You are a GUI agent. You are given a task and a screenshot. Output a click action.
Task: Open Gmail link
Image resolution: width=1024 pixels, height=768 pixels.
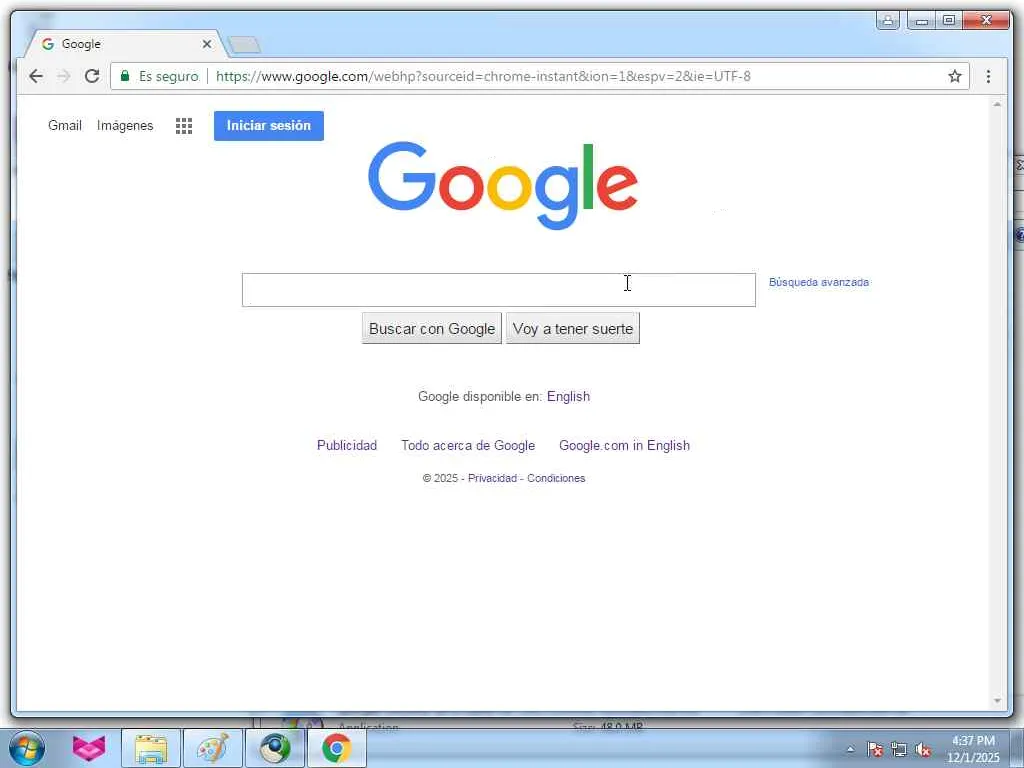tap(65, 125)
